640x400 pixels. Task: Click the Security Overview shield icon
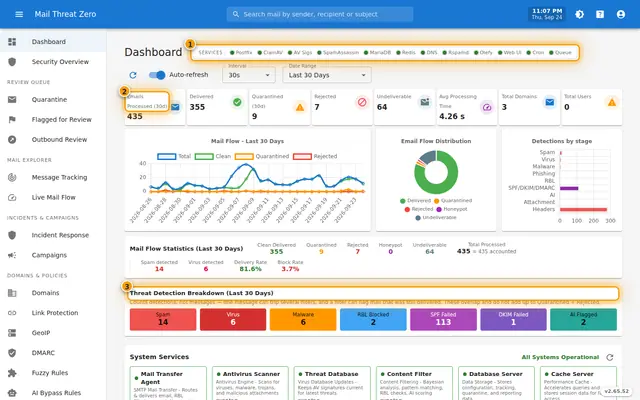pos(12,62)
